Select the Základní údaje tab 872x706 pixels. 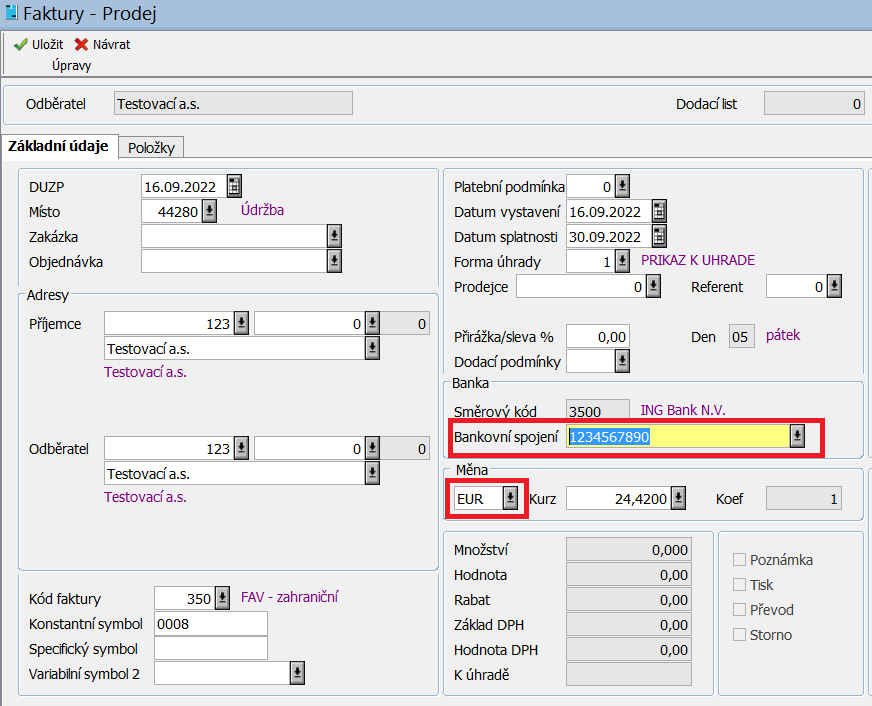(x=58, y=147)
